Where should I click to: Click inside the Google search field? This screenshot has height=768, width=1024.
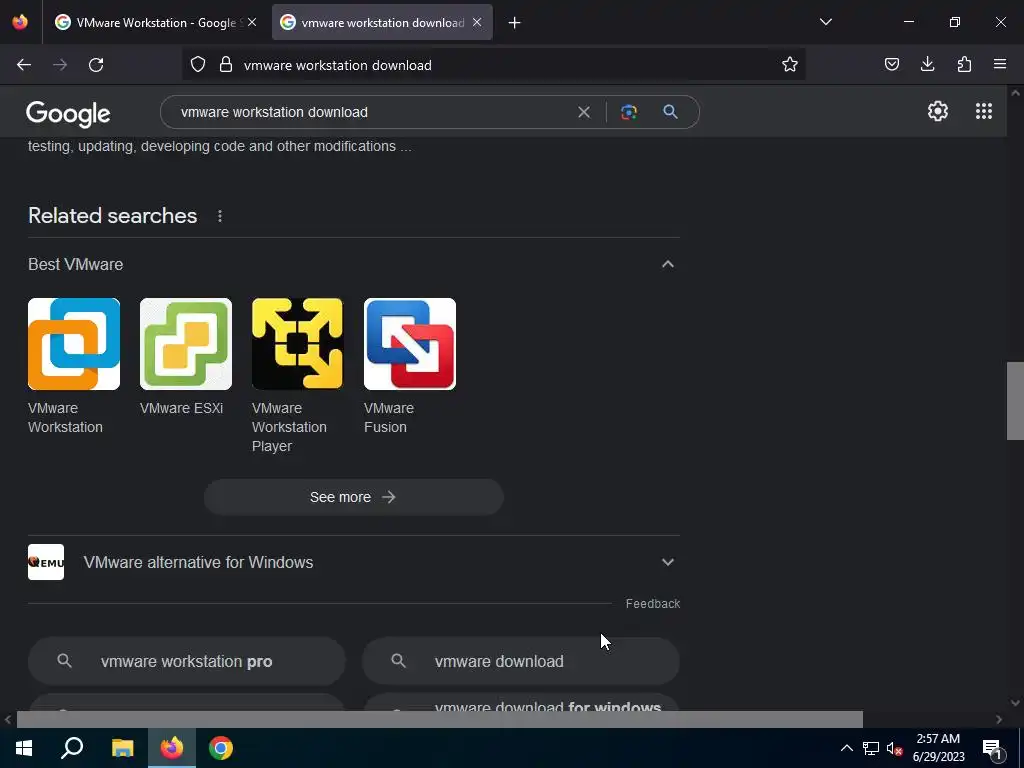[x=372, y=112]
